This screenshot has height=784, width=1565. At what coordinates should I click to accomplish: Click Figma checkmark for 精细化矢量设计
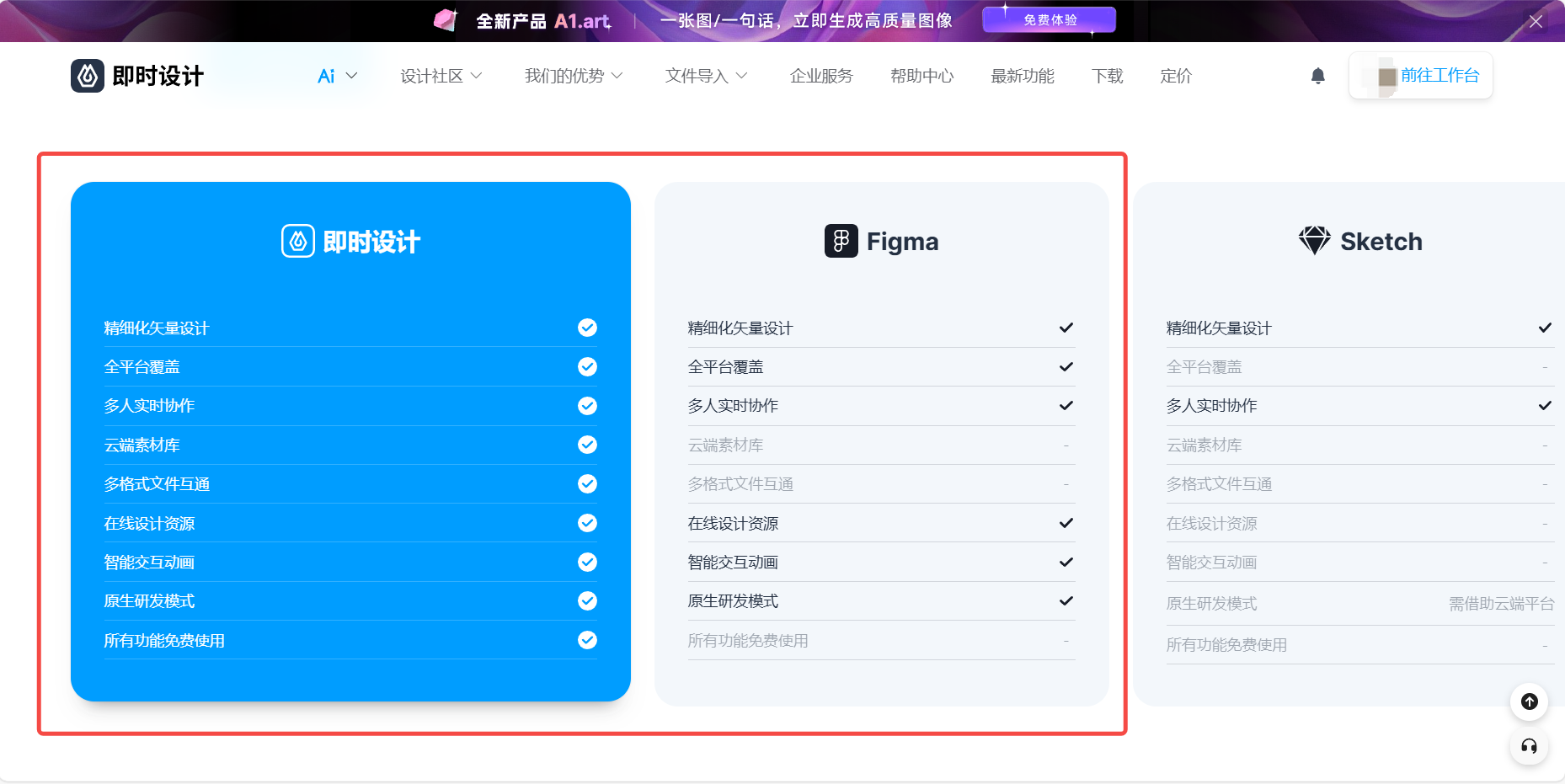tap(1066, 328)
